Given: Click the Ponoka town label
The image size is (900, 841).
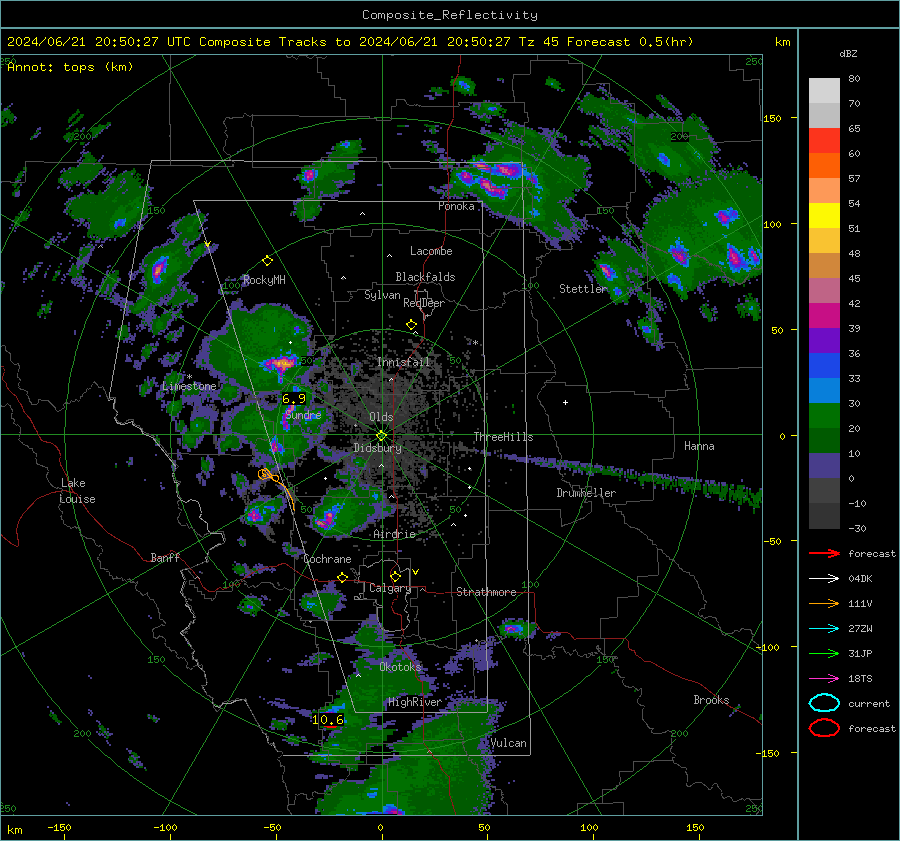Looking at the screenshot, I should [x=456, y=206].
